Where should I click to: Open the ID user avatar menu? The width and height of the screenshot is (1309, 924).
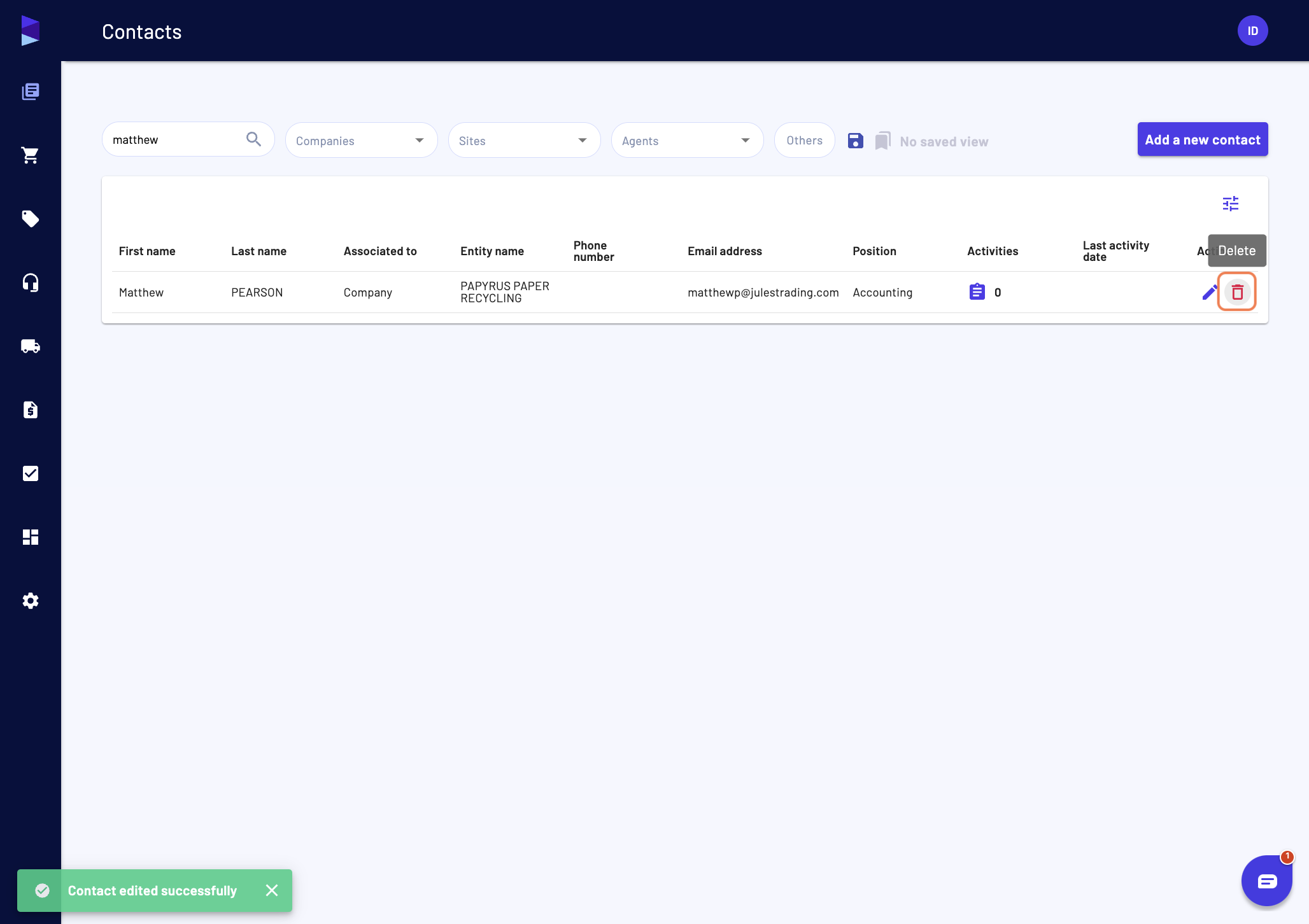coord(1253,31)
